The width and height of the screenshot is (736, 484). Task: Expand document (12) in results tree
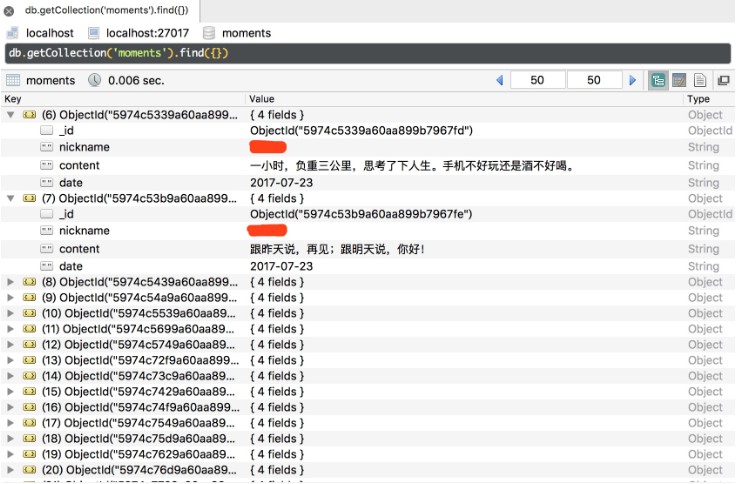11,344
